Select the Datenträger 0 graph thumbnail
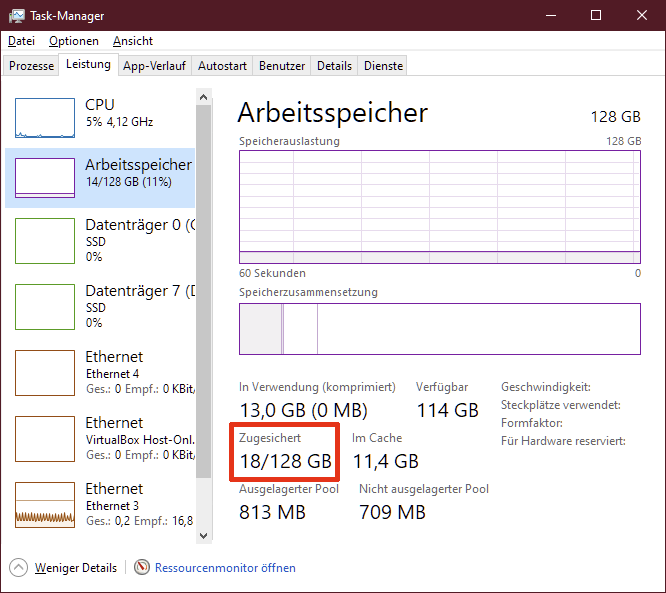Viewport: 666px width, 593px height. point(45,241)
